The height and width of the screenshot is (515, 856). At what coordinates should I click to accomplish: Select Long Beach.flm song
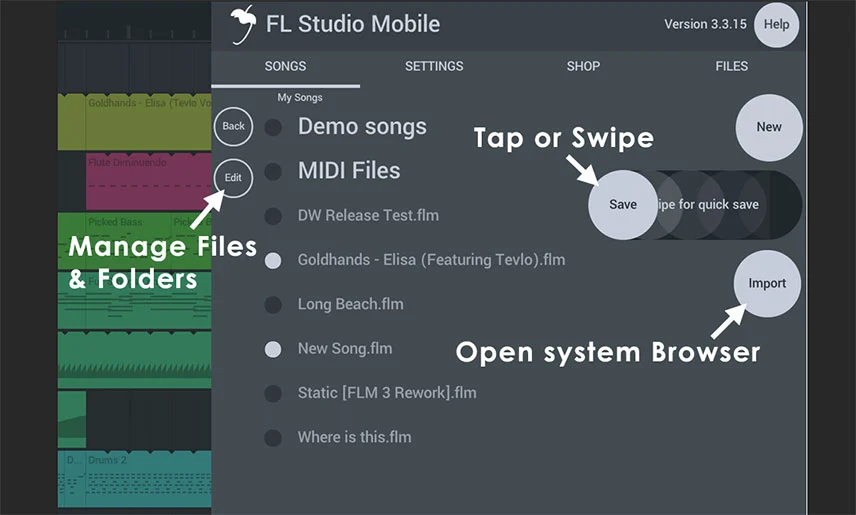point(350,304)
